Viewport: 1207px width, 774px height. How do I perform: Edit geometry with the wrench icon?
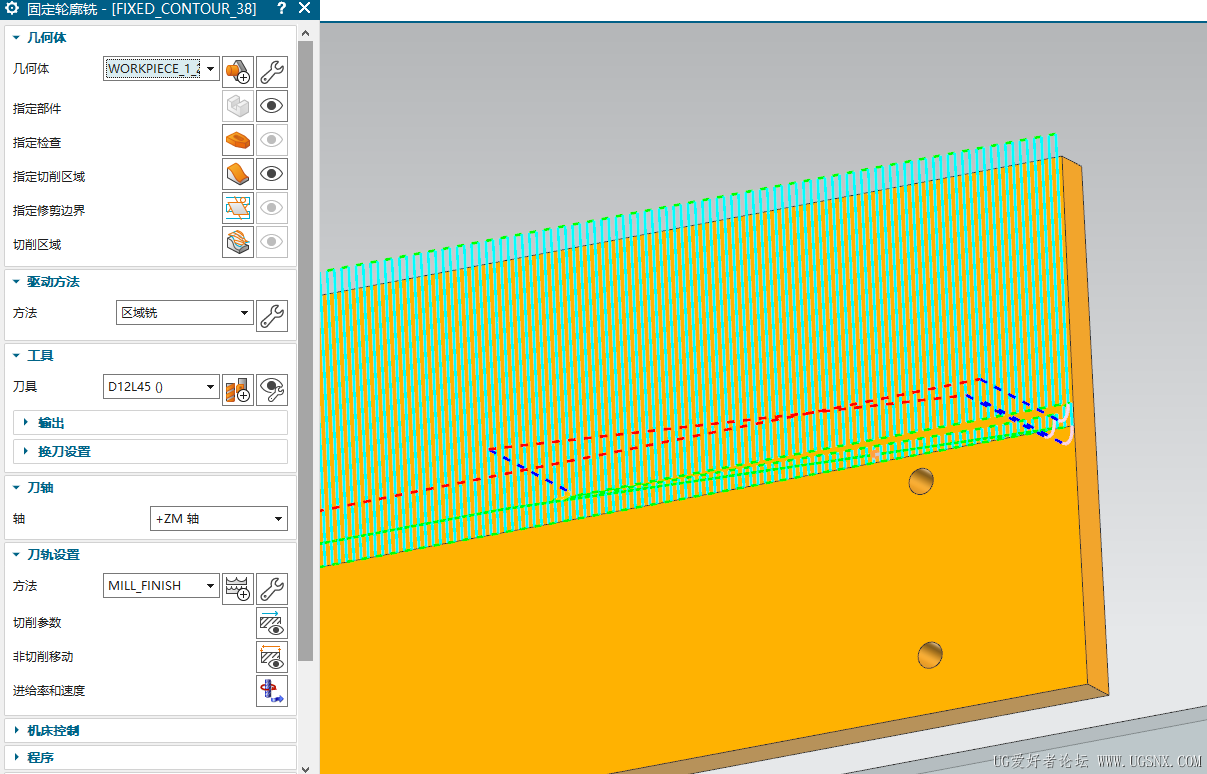(x=272, y=72)
